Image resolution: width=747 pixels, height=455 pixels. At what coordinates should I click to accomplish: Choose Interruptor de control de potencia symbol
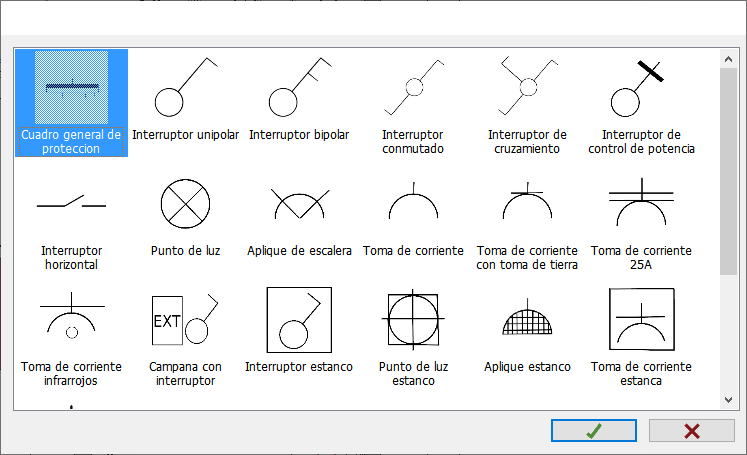637,89
